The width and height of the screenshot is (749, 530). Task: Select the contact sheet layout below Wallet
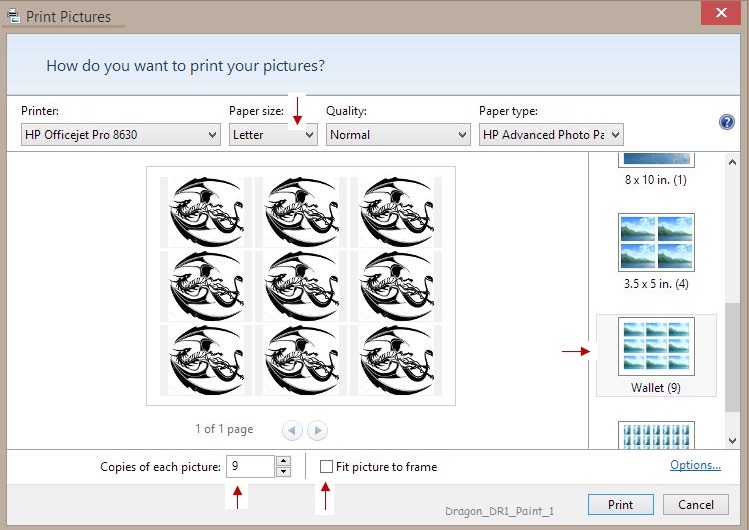656,435
